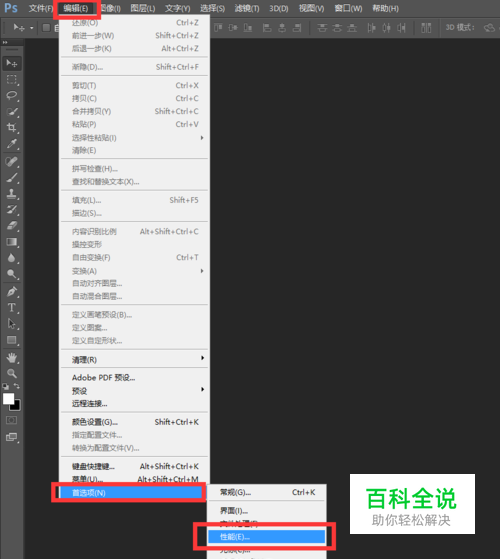Choose 颜色设置(G)... menu entry
This screenshot has width=500, height=559.
[x=134, y=422]
